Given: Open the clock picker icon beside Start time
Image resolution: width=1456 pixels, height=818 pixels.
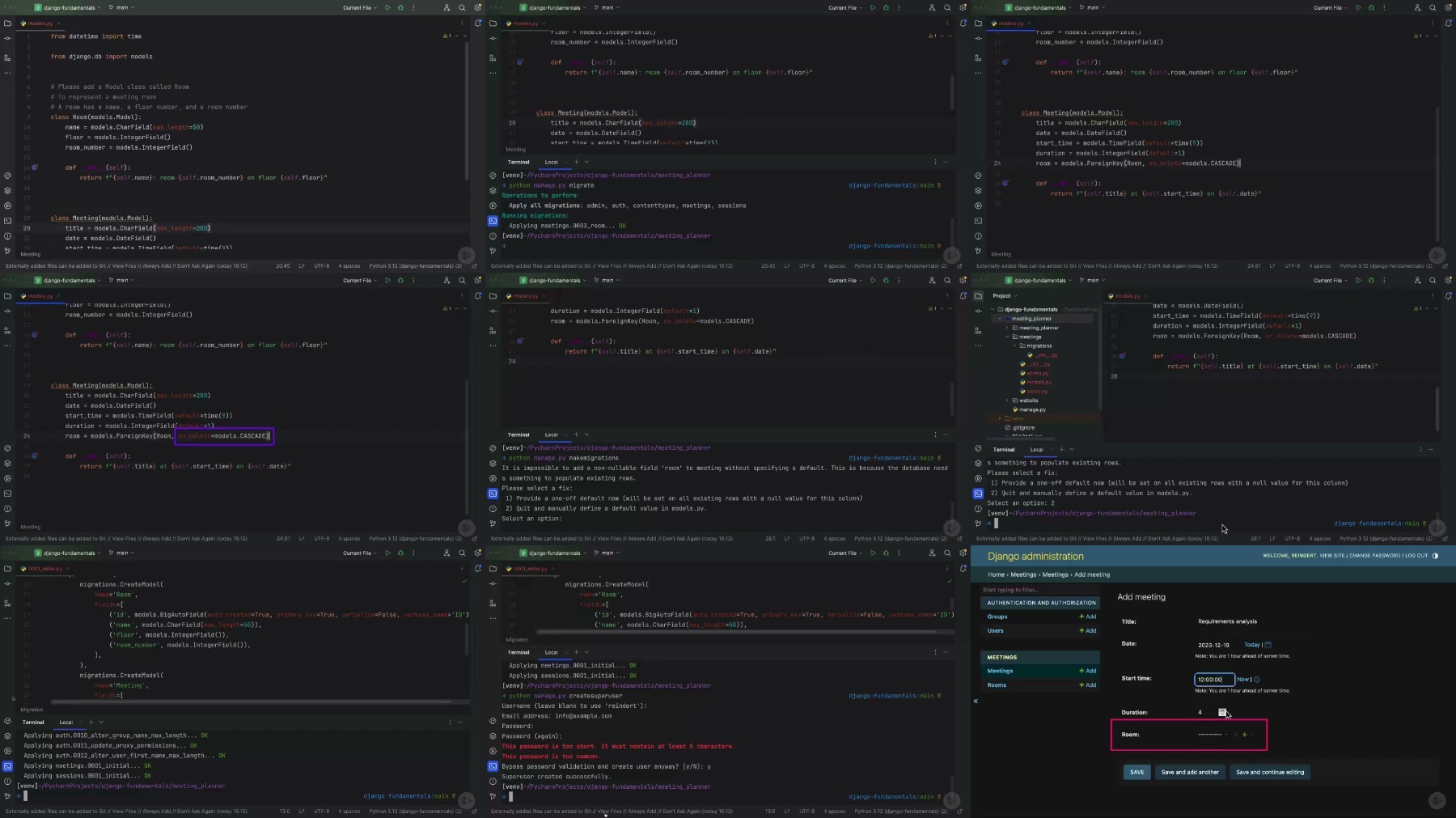Looking at the screenshot, I should pos(1256,679).
